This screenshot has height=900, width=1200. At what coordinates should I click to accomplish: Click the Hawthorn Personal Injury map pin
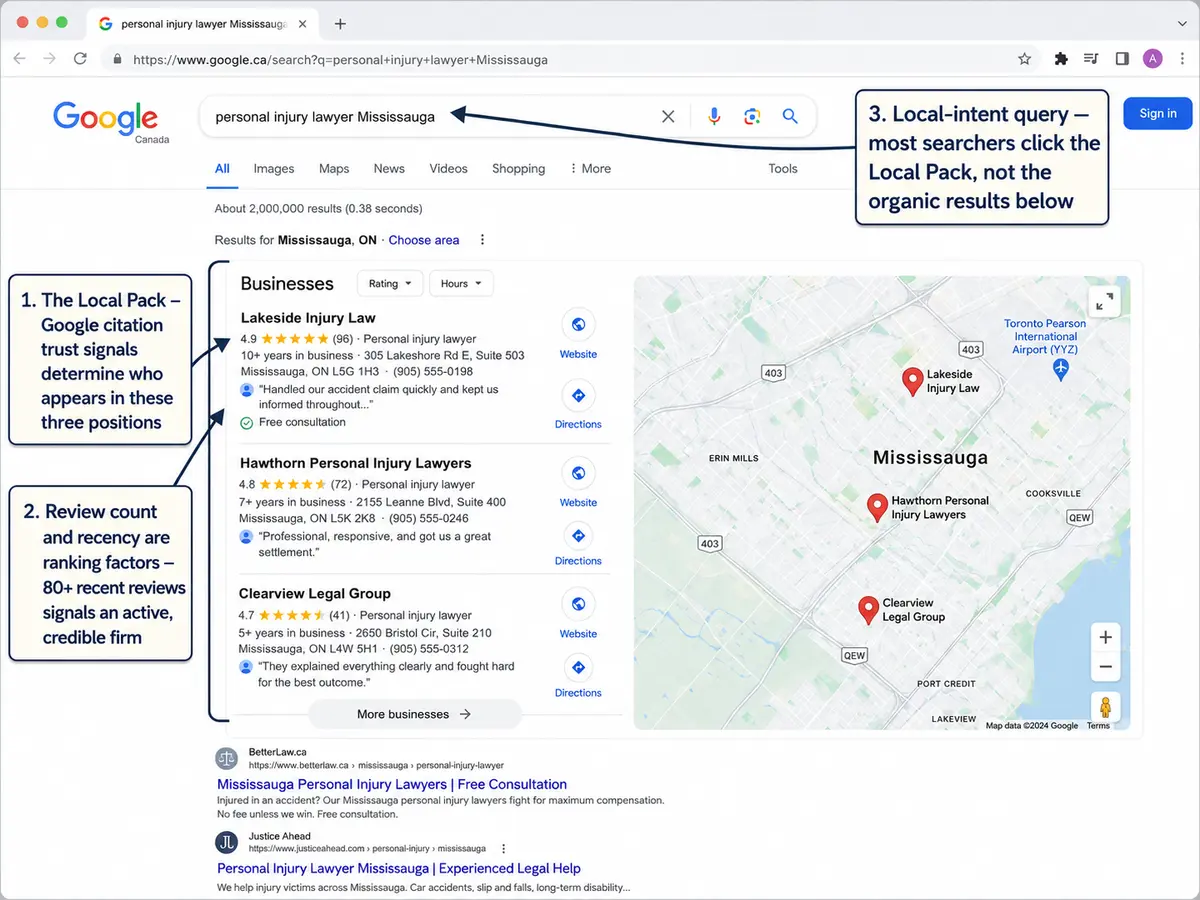pos(877,507)
